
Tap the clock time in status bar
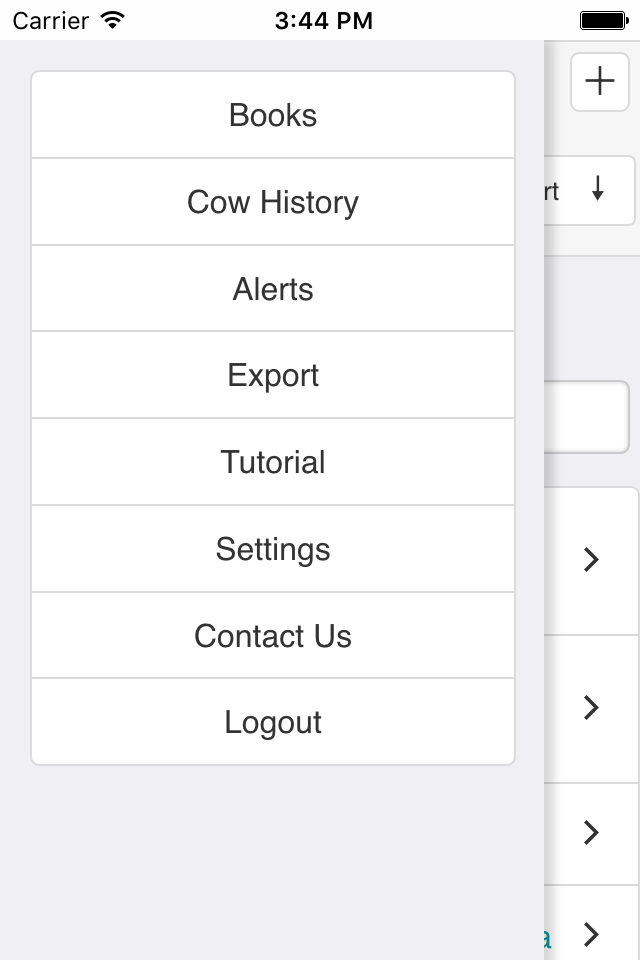323,20
